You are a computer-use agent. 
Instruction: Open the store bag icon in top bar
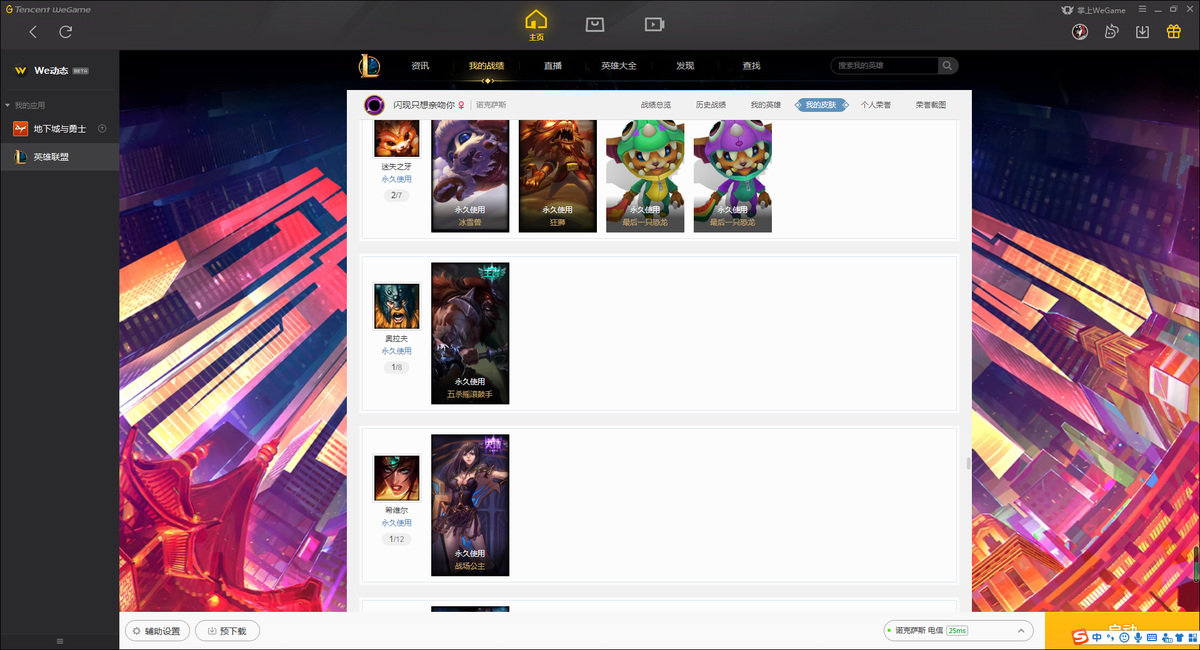click(595, 24)
